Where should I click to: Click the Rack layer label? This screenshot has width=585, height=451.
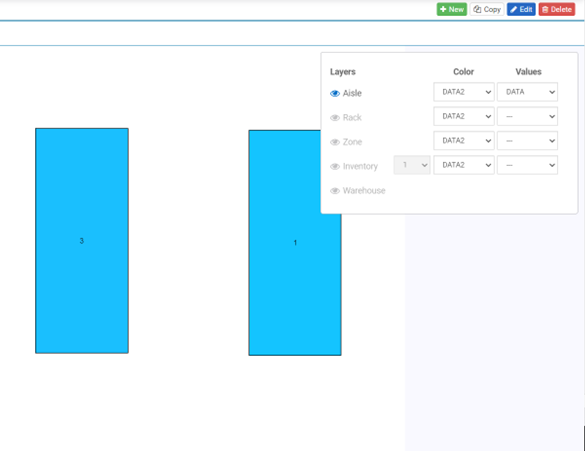point(352,118)
